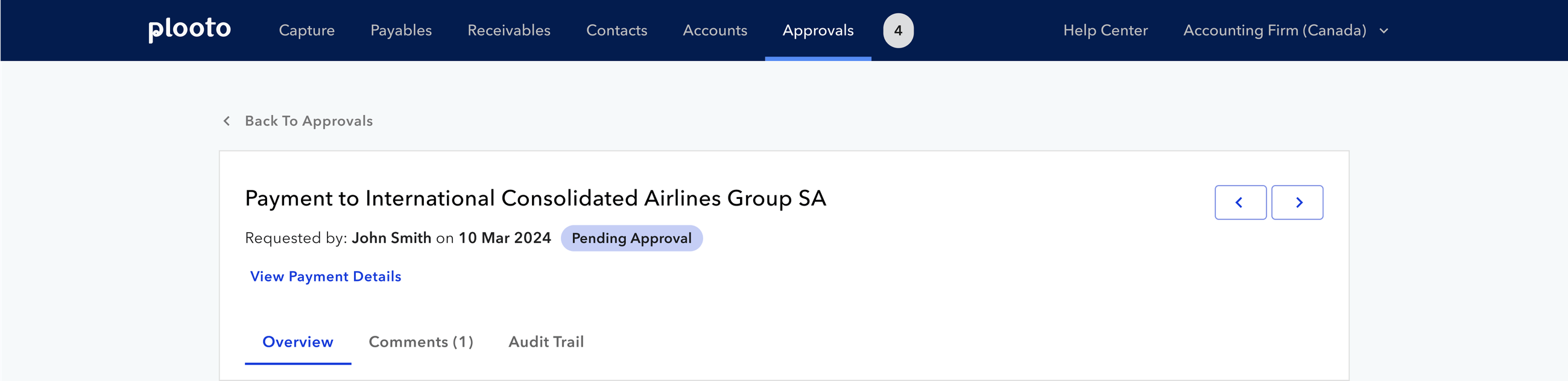Open the Audit Trail tab
Viewport: 1568px width, 381px height.
click(x=546, y=342)
